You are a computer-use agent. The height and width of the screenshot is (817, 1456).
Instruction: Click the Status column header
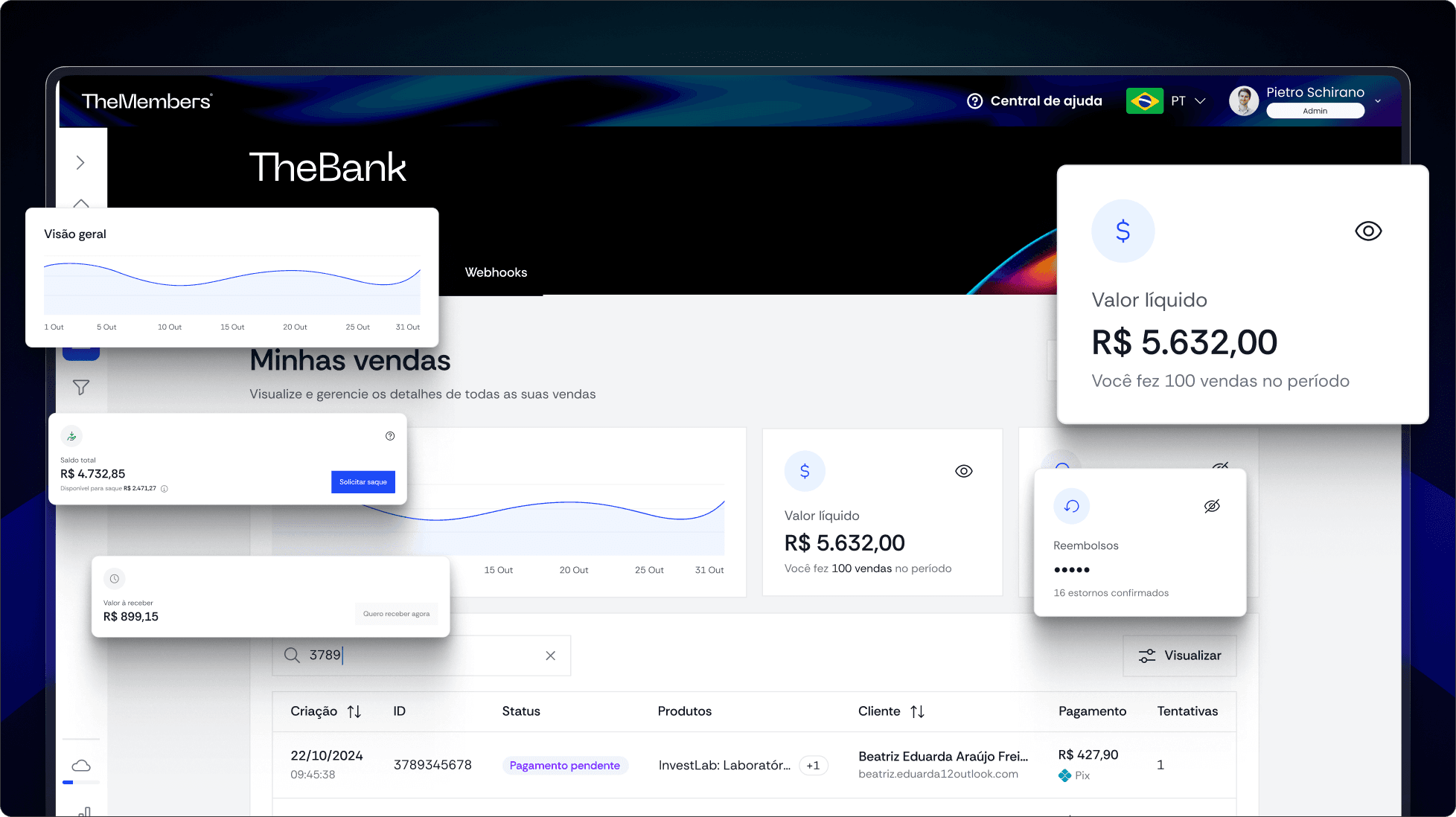pos(521,711)
